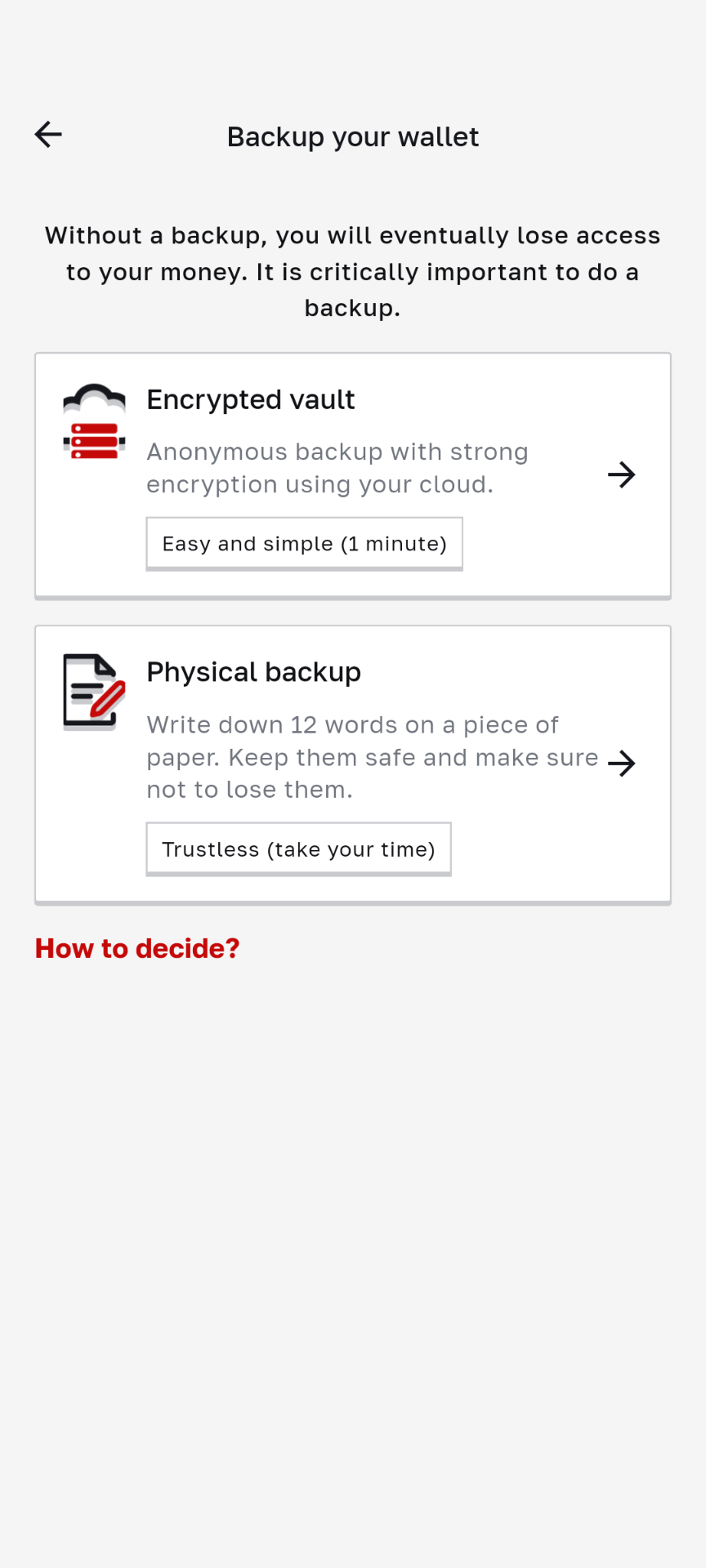Tap the 'Write down 12 words' text line
This screenshot has width=706, height=1568.
pos(352,724)
